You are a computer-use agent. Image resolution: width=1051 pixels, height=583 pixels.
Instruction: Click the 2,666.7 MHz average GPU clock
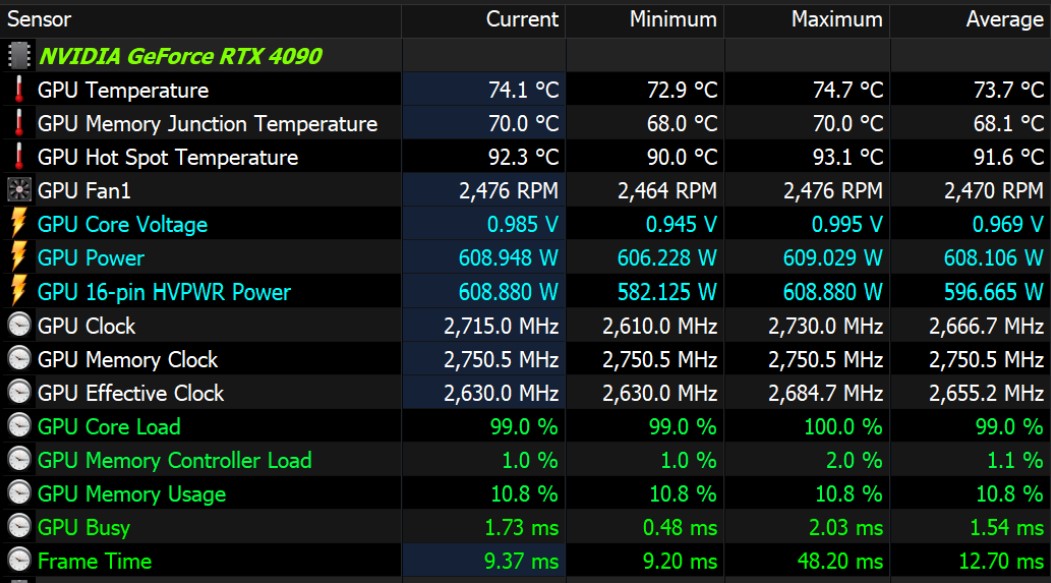[x=987, y=326]
